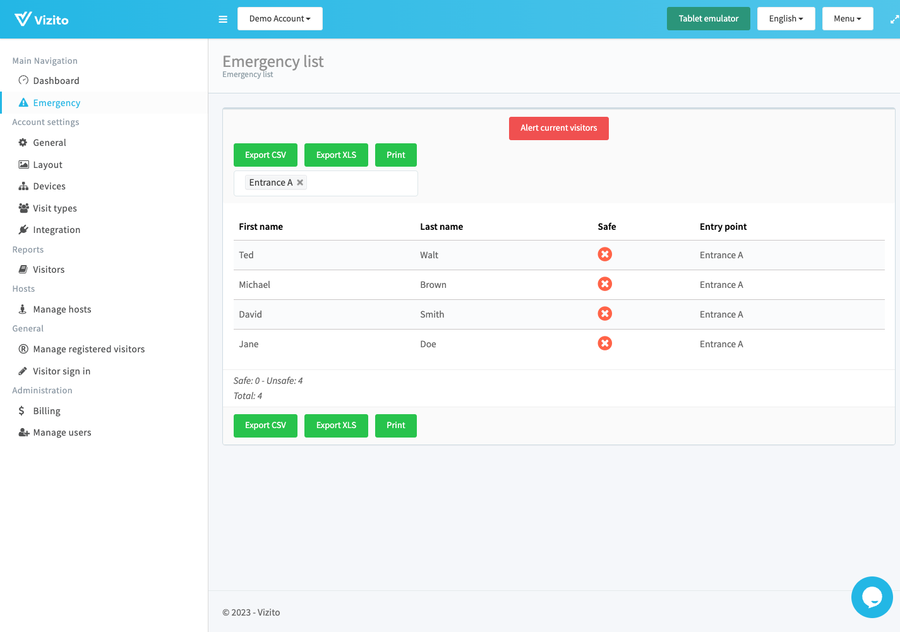
Task: Mark Jane Doe as safe
Action: (604, 343)
